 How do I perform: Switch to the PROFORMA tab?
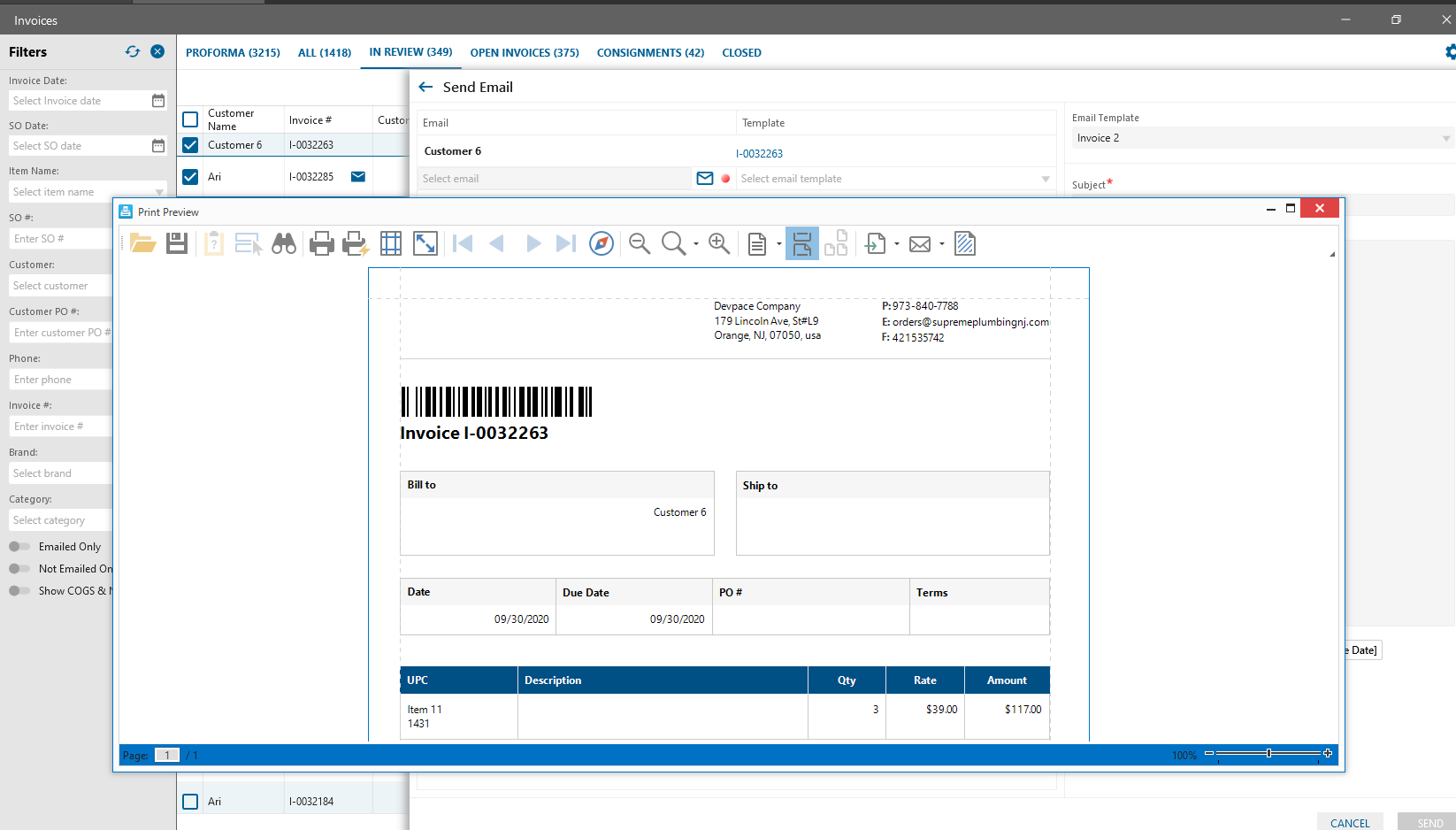(233, 53)
